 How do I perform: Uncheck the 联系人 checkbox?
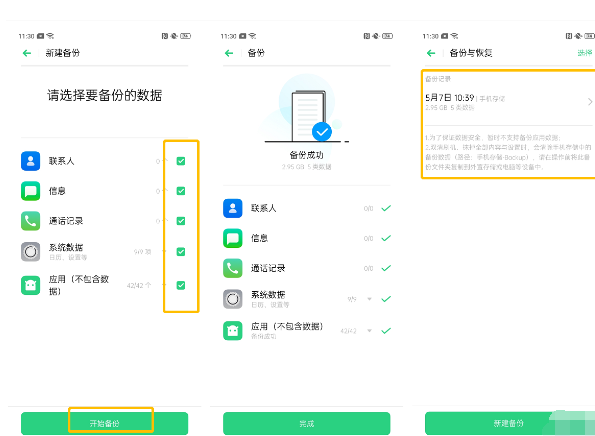181,161
